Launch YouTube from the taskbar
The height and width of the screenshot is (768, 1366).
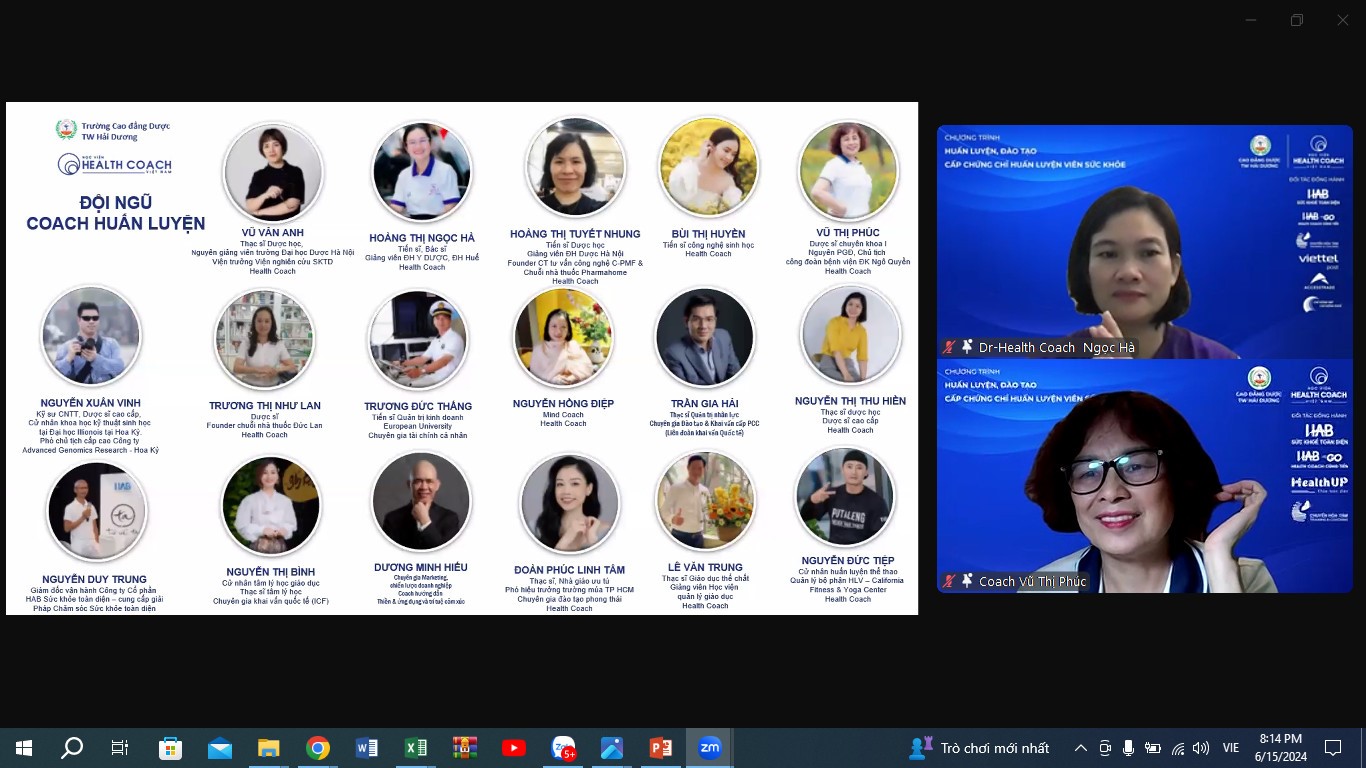point(514,748)
